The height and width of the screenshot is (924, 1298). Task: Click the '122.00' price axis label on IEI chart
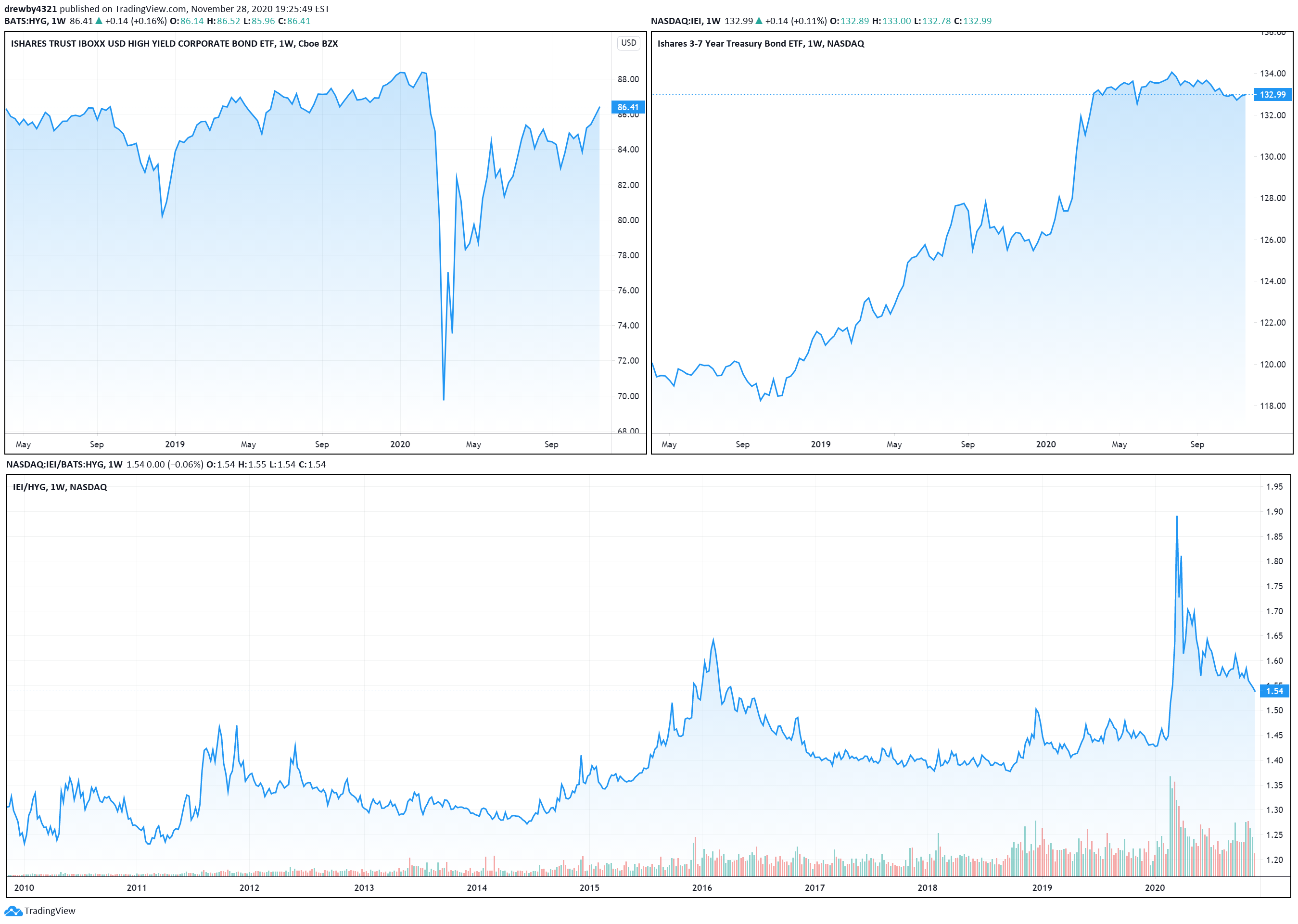pos(1273,323)
